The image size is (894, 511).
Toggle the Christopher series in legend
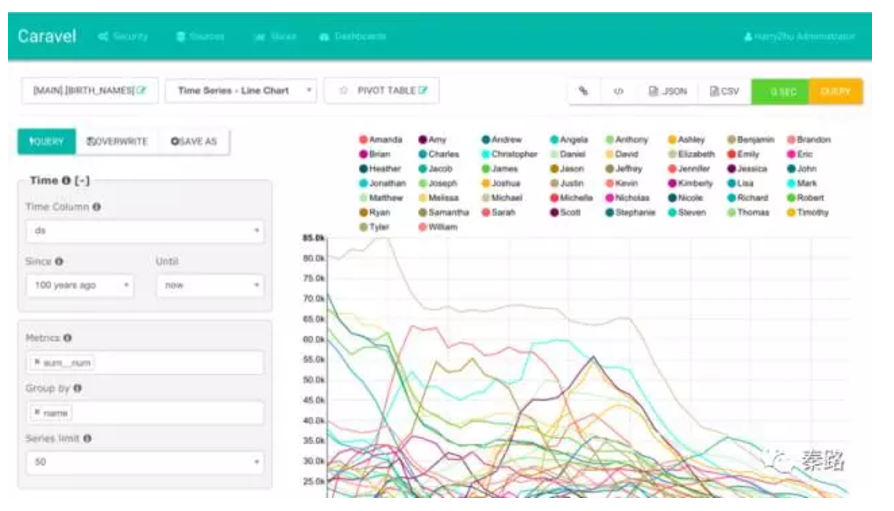coord(510,155)
